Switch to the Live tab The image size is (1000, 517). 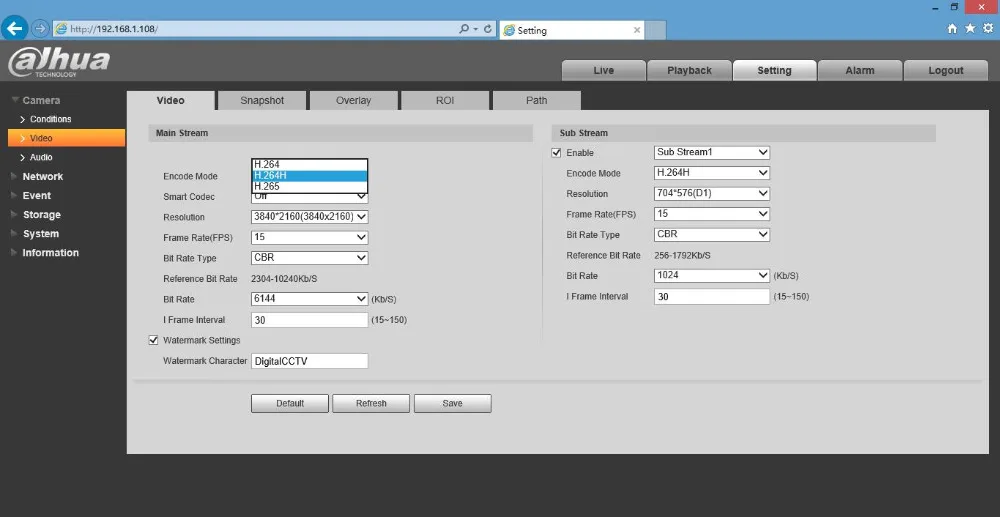click(603, 70)
